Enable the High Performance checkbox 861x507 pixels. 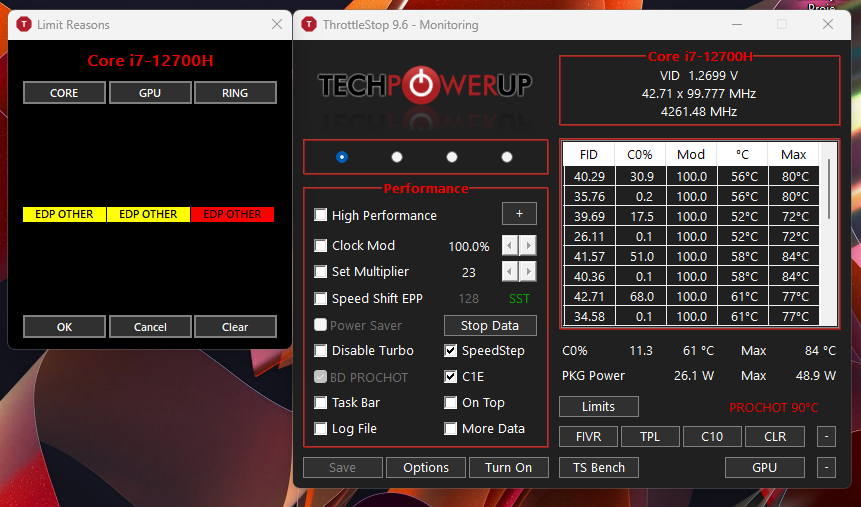click(320, 215)
